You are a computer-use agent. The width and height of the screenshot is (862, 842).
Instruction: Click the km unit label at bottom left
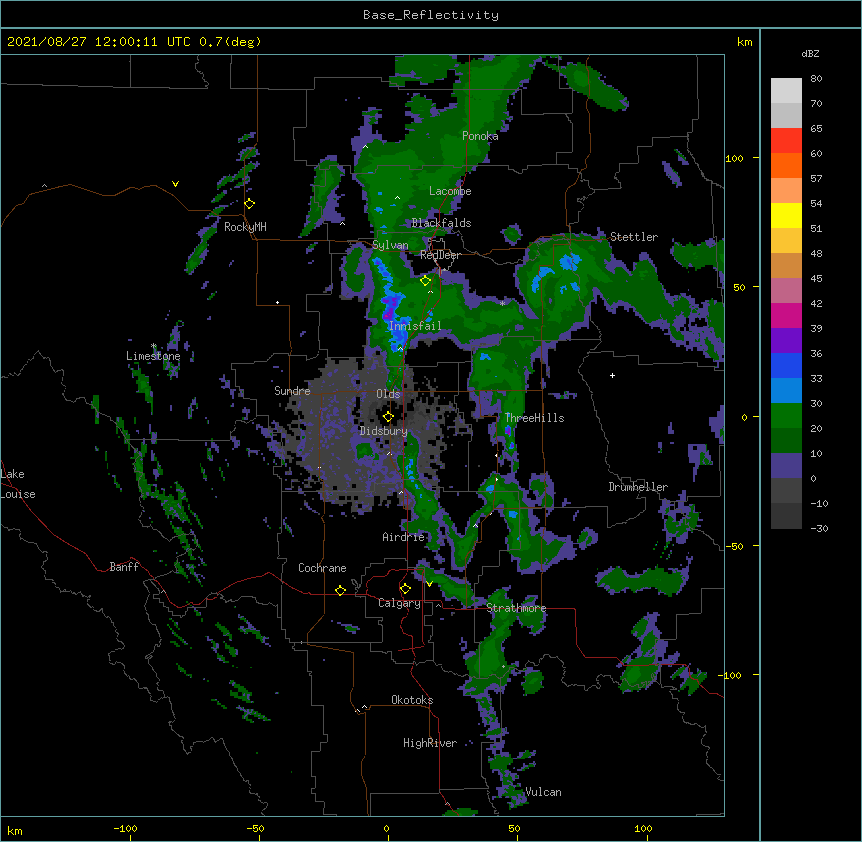pyautogui.click(x=14, y=830)
